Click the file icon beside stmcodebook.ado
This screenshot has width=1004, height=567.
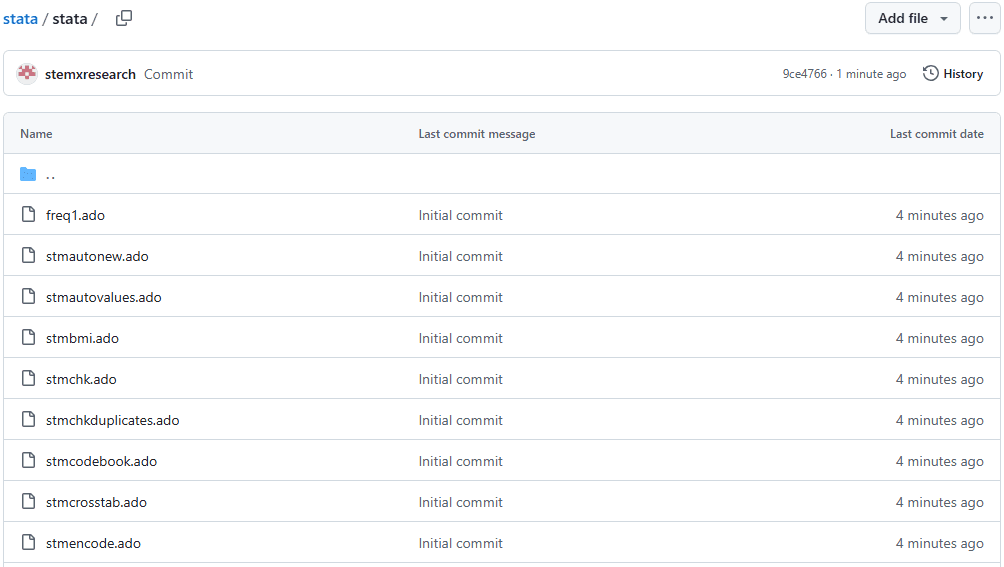[28, 461]
